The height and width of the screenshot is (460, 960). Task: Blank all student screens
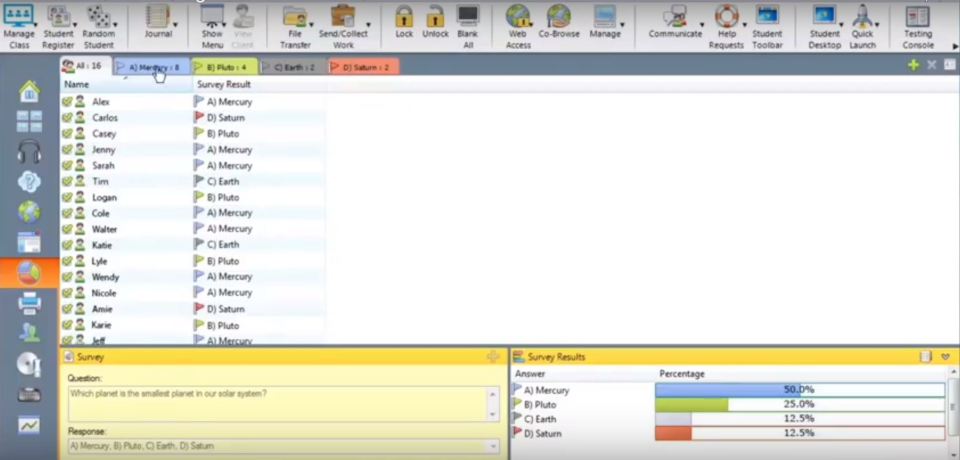coord(468,26)
